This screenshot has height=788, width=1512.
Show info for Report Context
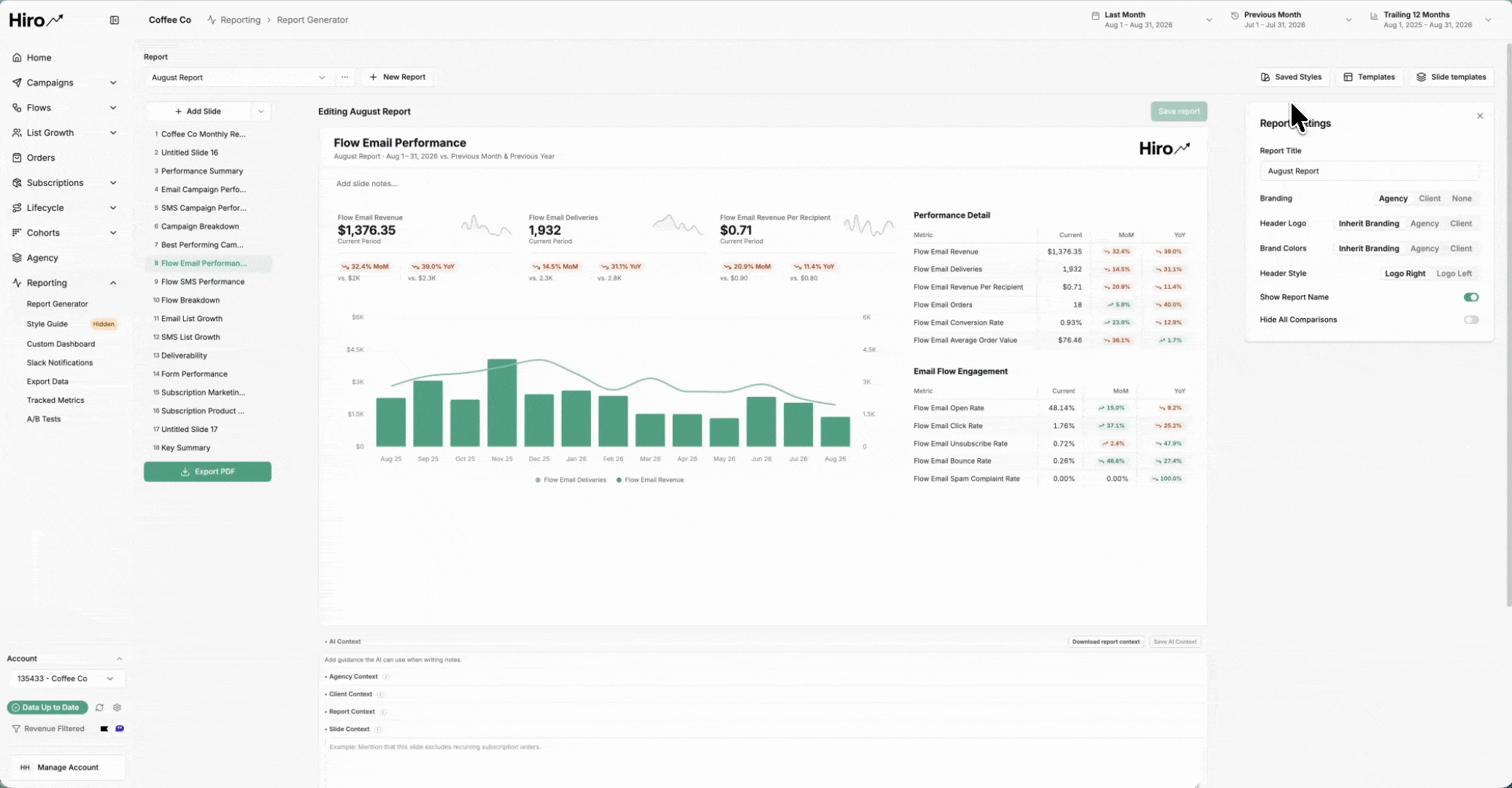click(383, 712)
